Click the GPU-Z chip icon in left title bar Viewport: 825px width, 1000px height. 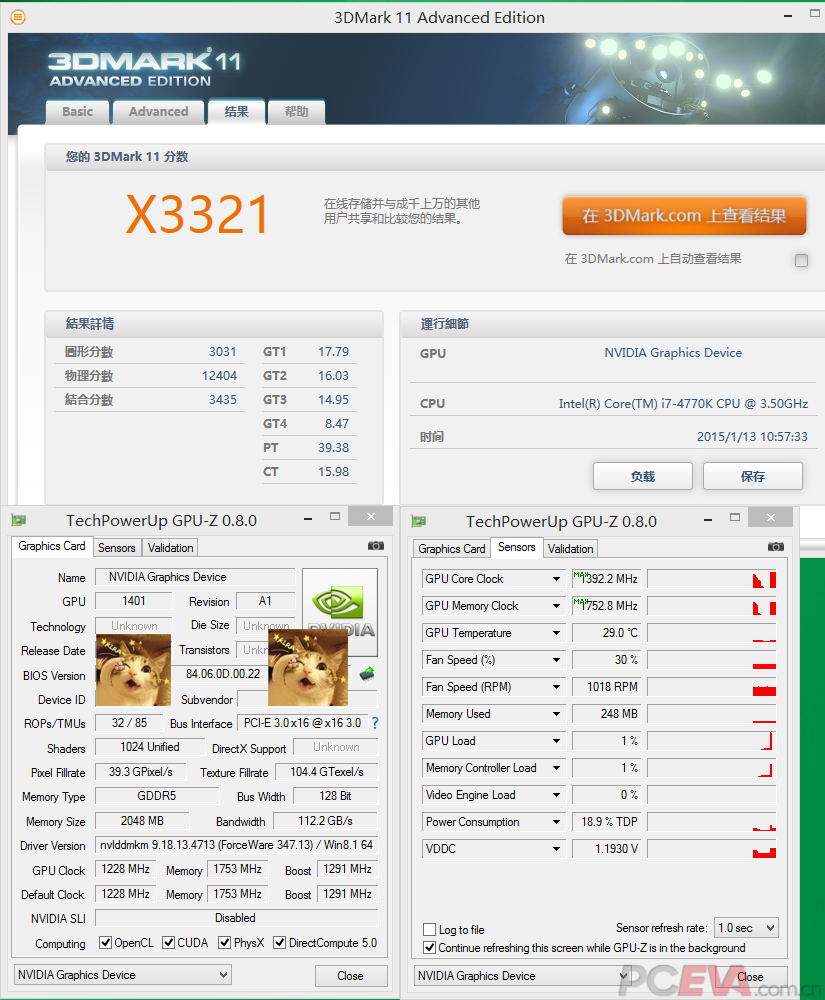tap(16, 518)
